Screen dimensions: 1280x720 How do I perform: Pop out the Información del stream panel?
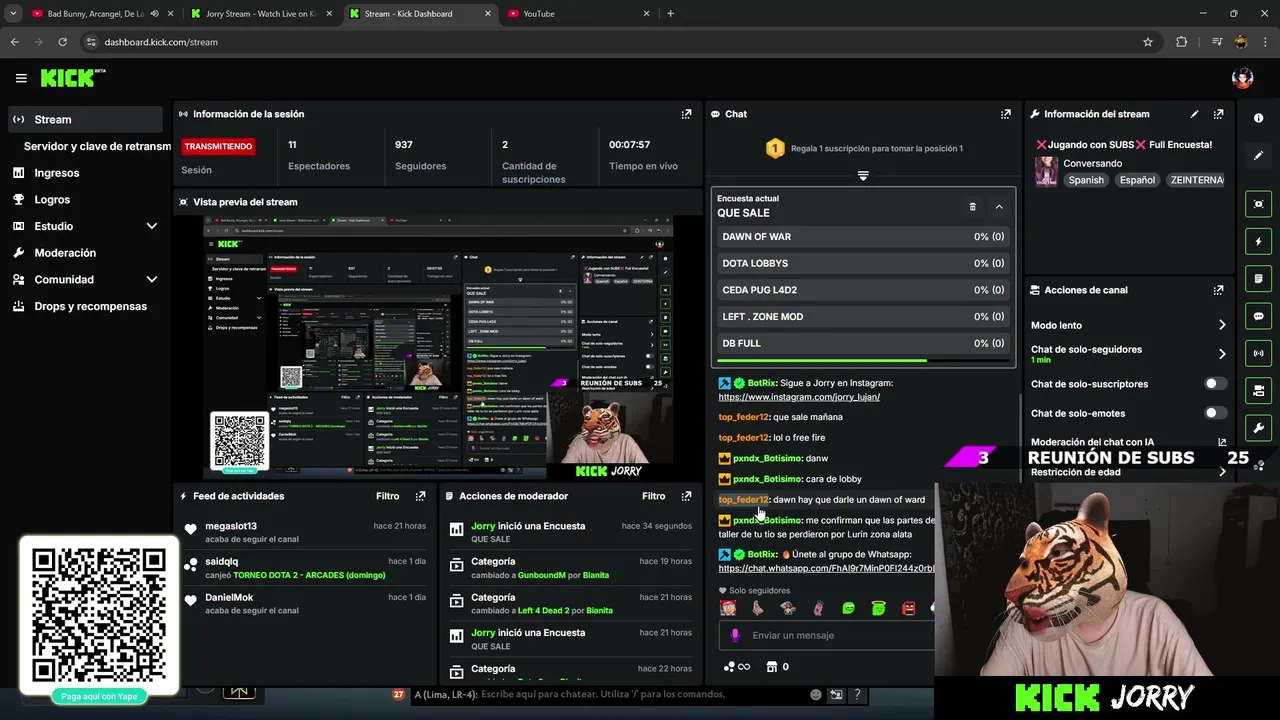(1218, 114)
